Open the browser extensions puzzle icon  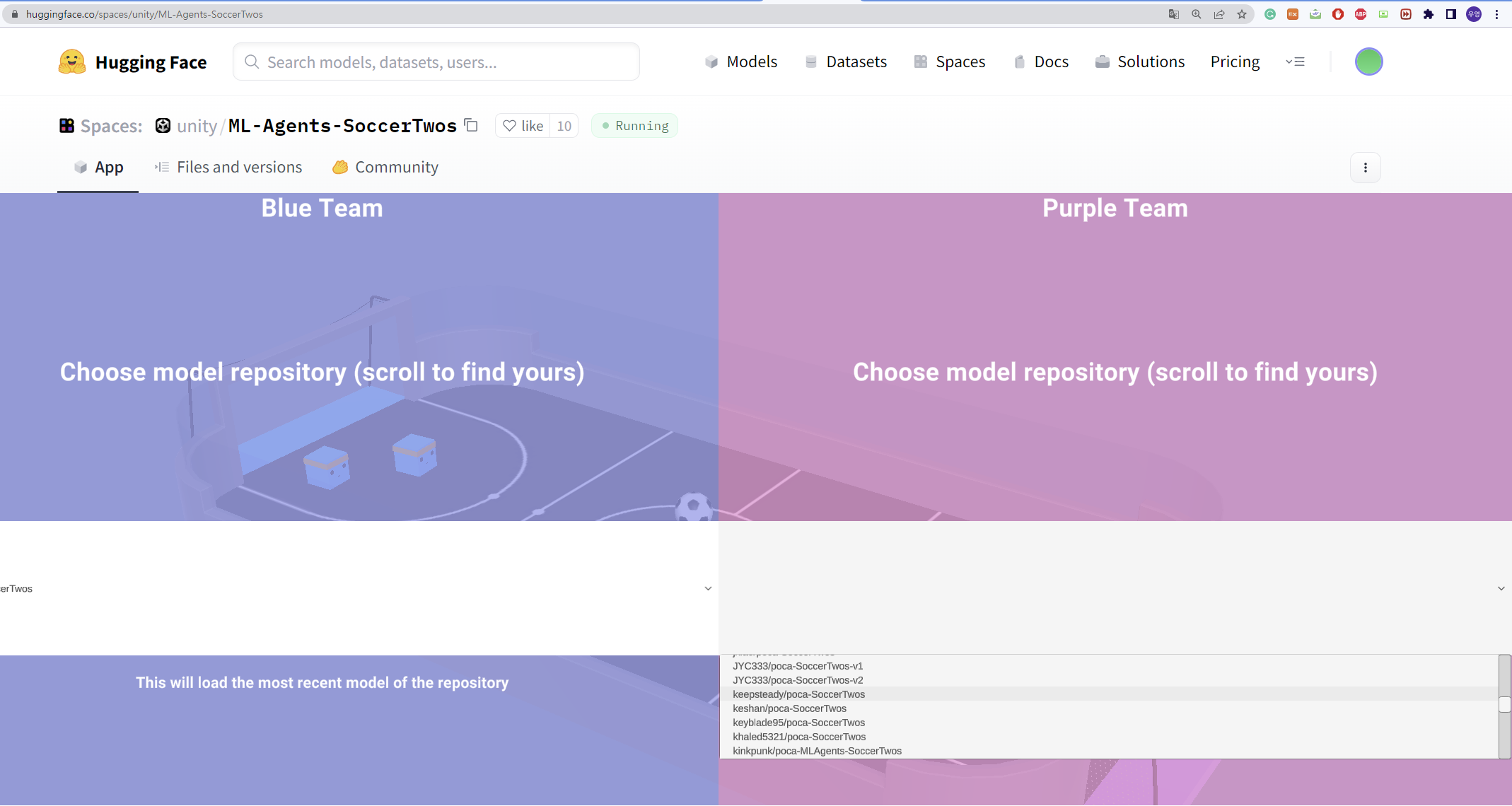tap(1429, 14)
